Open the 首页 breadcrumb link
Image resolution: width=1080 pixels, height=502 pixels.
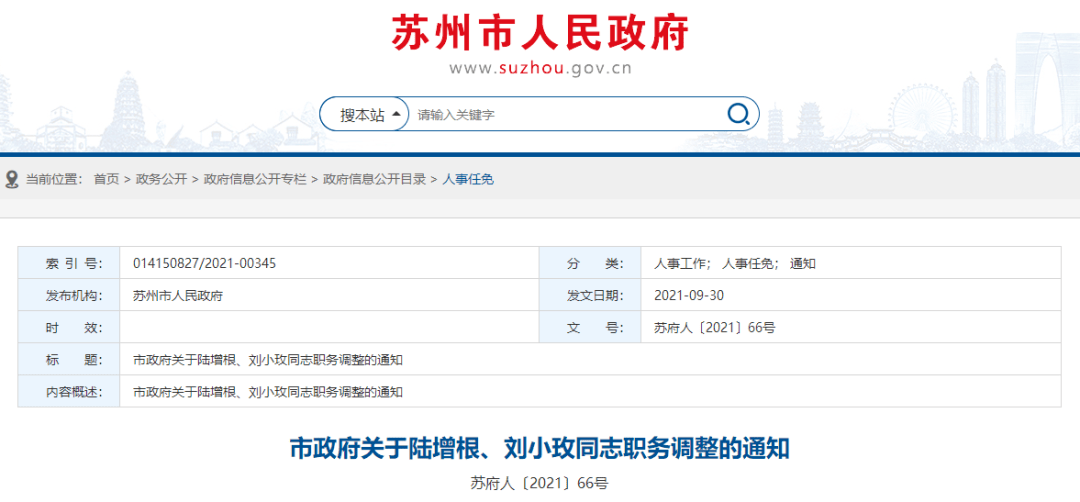tap(106, 180)
